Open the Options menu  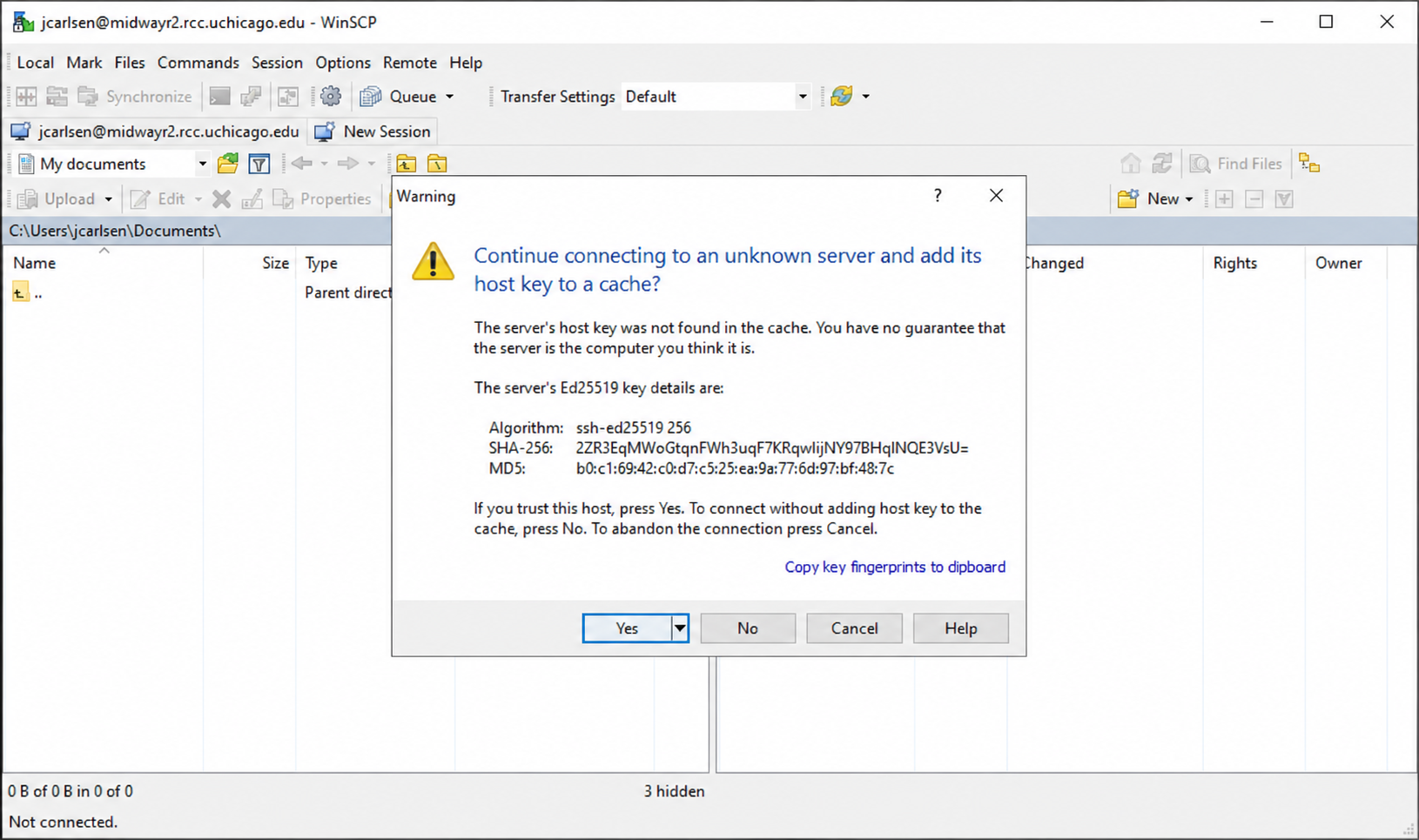point(343,63)
